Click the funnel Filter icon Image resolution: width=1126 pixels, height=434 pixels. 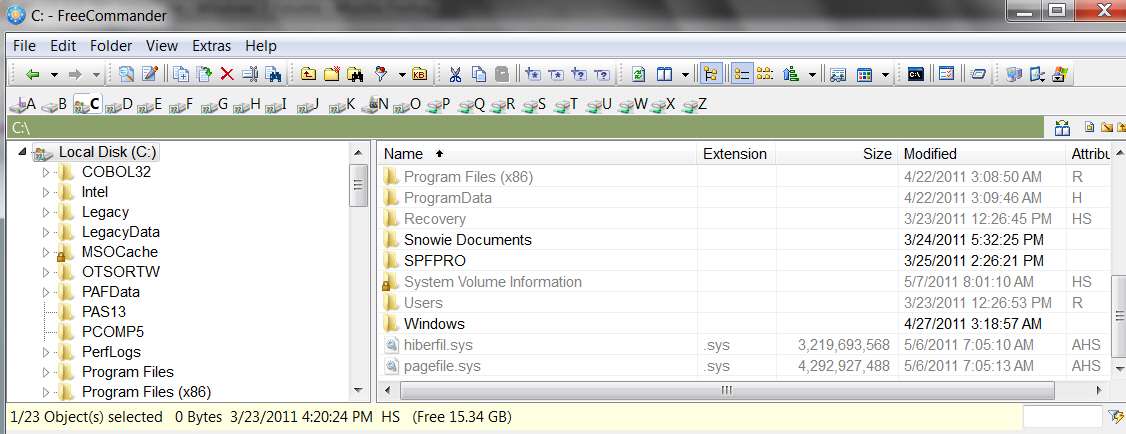pos(381,74)
